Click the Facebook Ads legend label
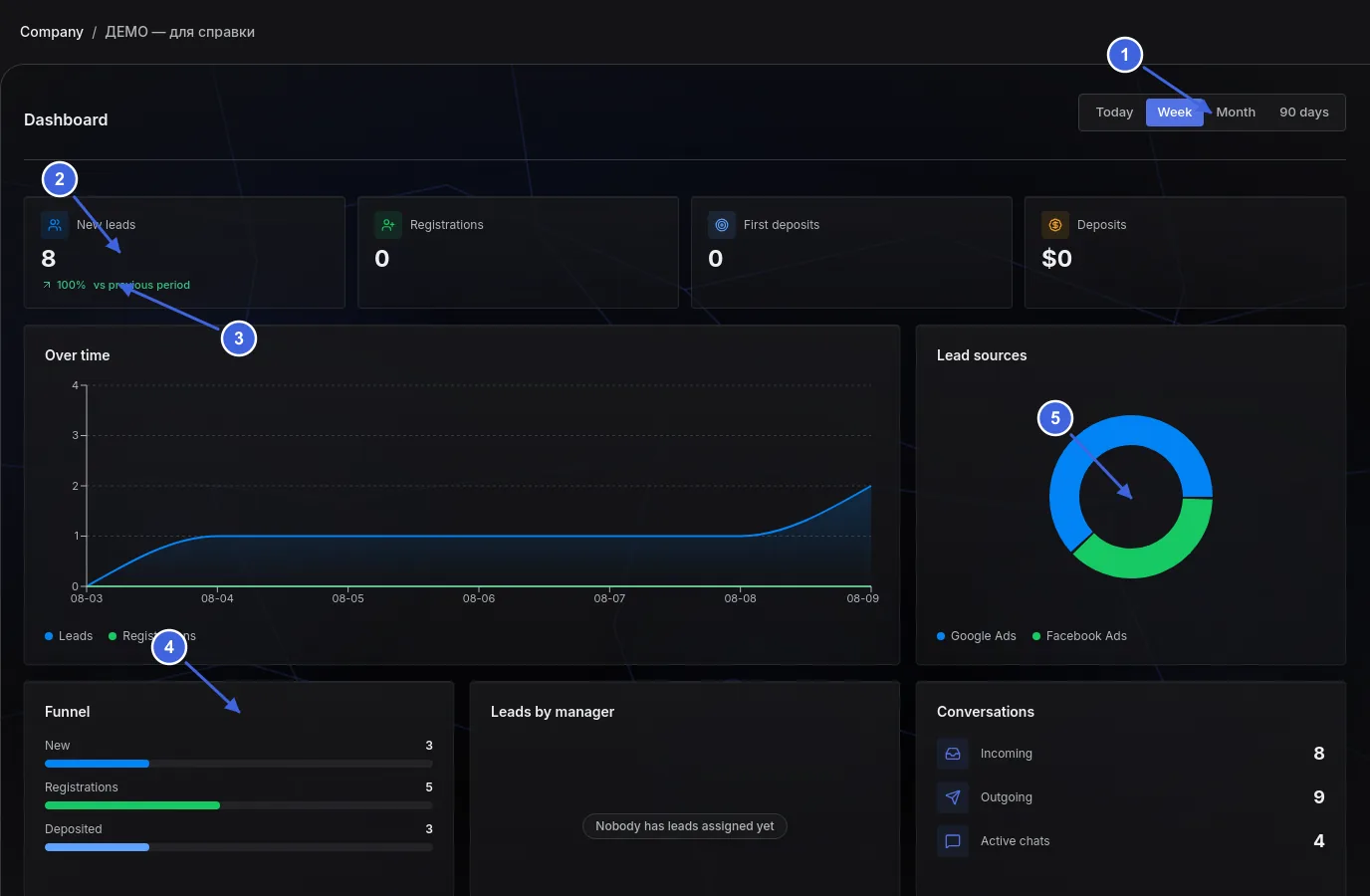Screen dimensions: 1370x896 pos(1086,636)
